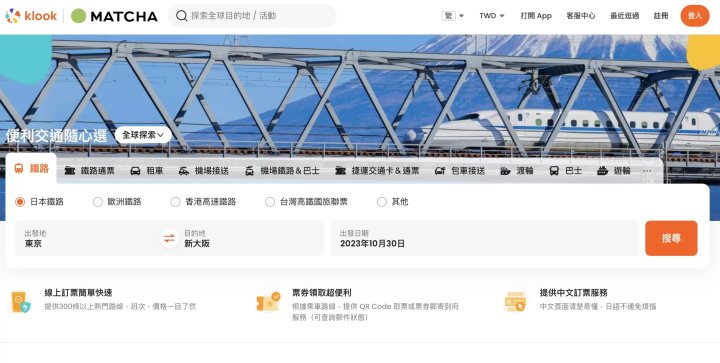The height and width of the screenshot is (363, 720).
Task: Switch to the 巴士 tab
Action: point(566,171)
